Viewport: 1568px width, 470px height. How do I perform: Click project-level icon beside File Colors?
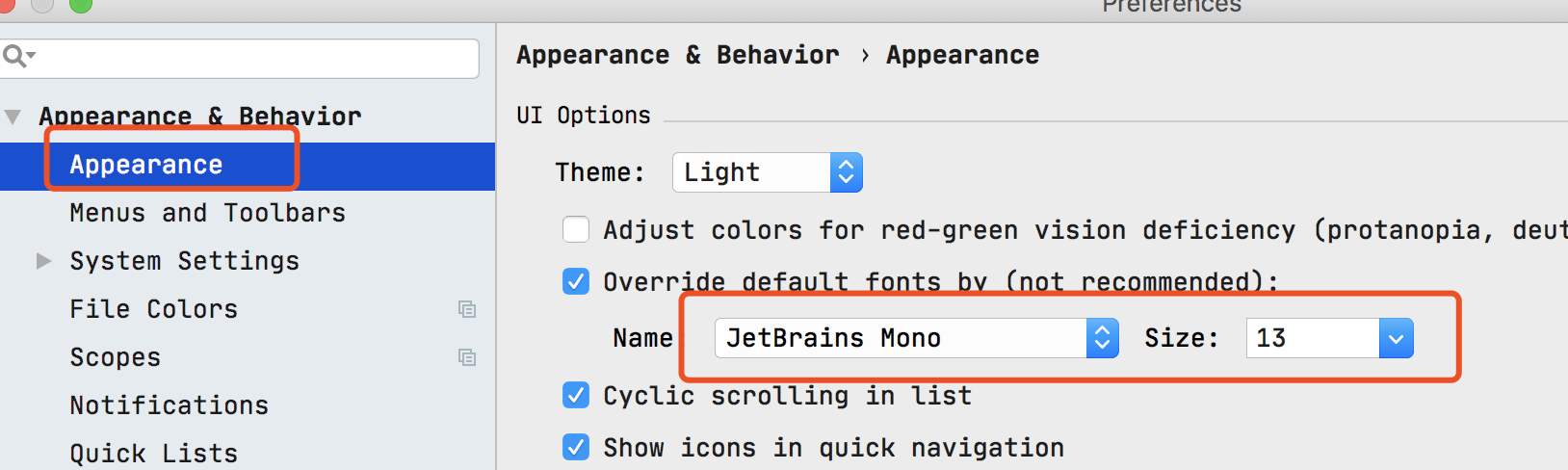point(467,309)
